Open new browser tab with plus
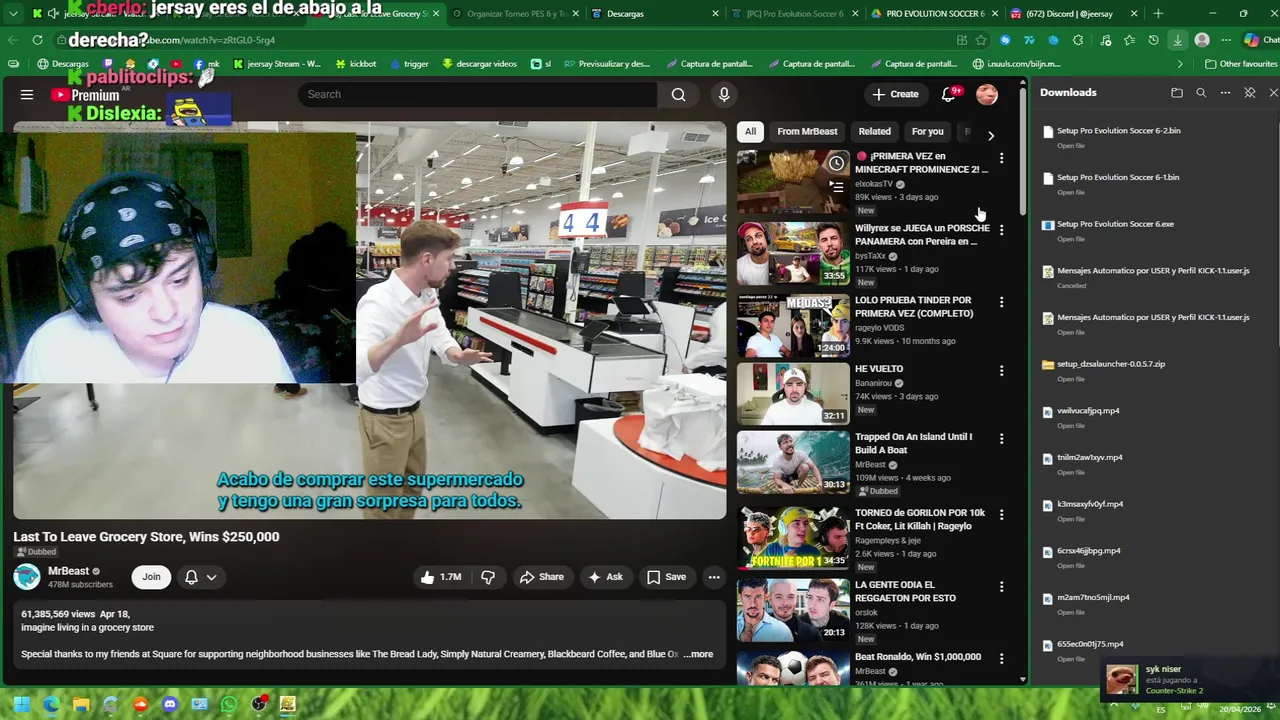Image resolution: width=1280 pixels, height=720 pixels. pyautogui.click(x=1158, y=14)
